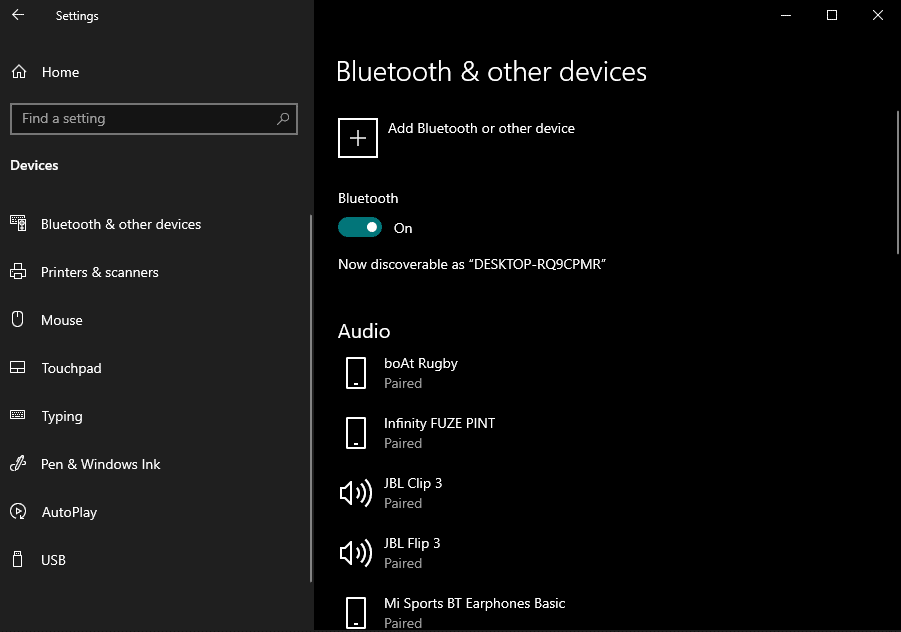
Task: Select AutoPlay in the sidebar
Action: [x=69, y=512]
